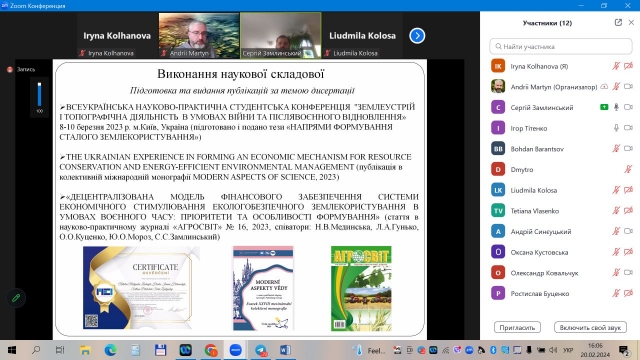Click the blue vertical volume bar in the Zoom window
The image size is (640, 360).
point(40,95)
